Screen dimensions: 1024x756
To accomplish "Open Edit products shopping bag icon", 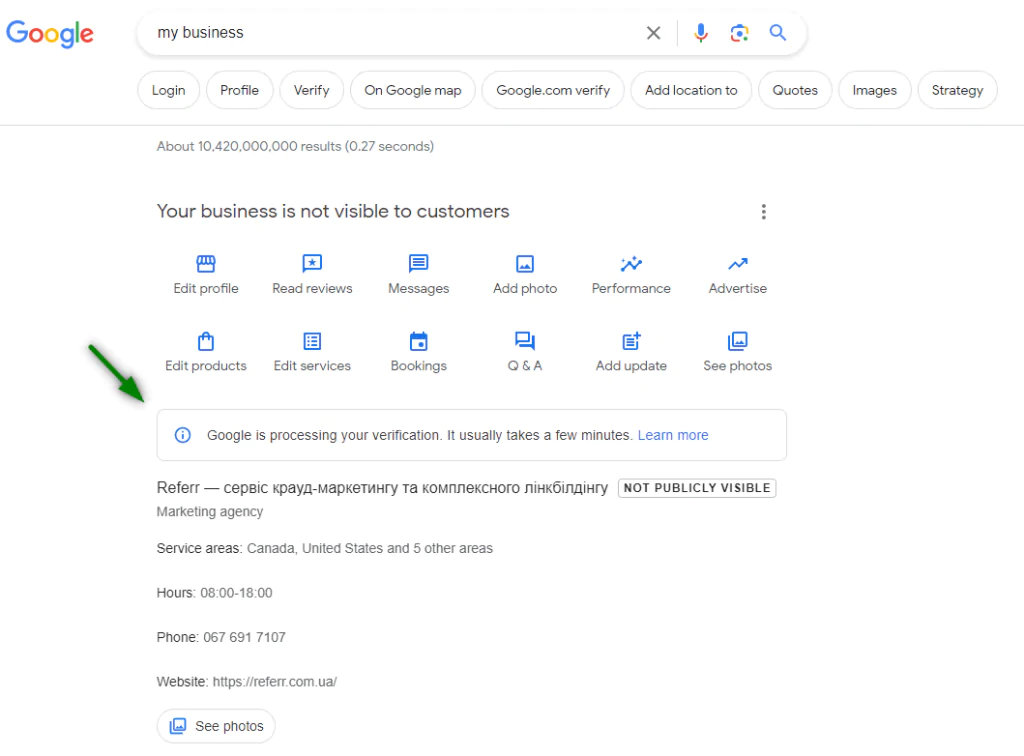I will (x=206, y=341).
